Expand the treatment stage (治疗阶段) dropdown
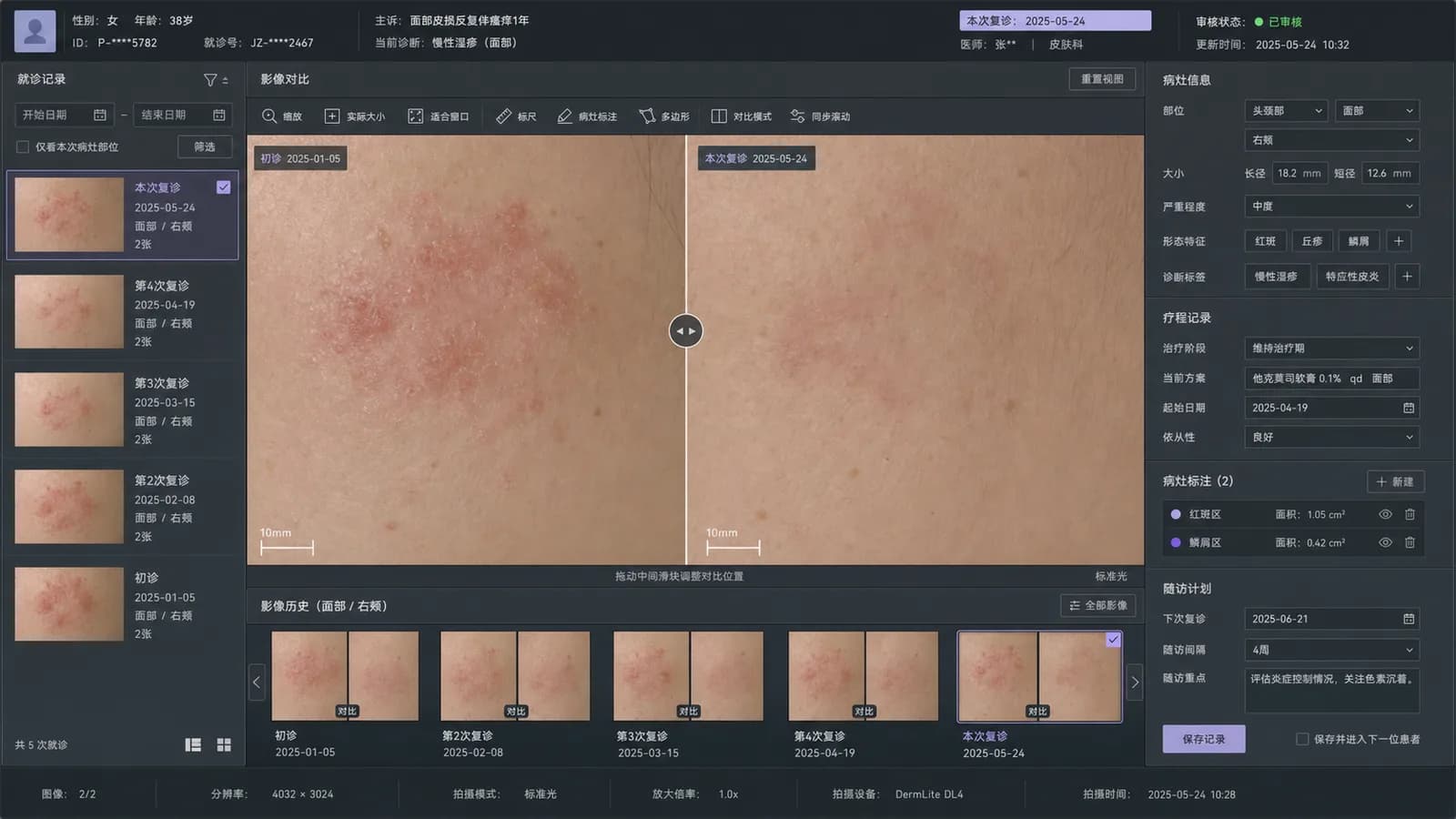The width and height of the screenshot is (1456, 819). 1332,349
